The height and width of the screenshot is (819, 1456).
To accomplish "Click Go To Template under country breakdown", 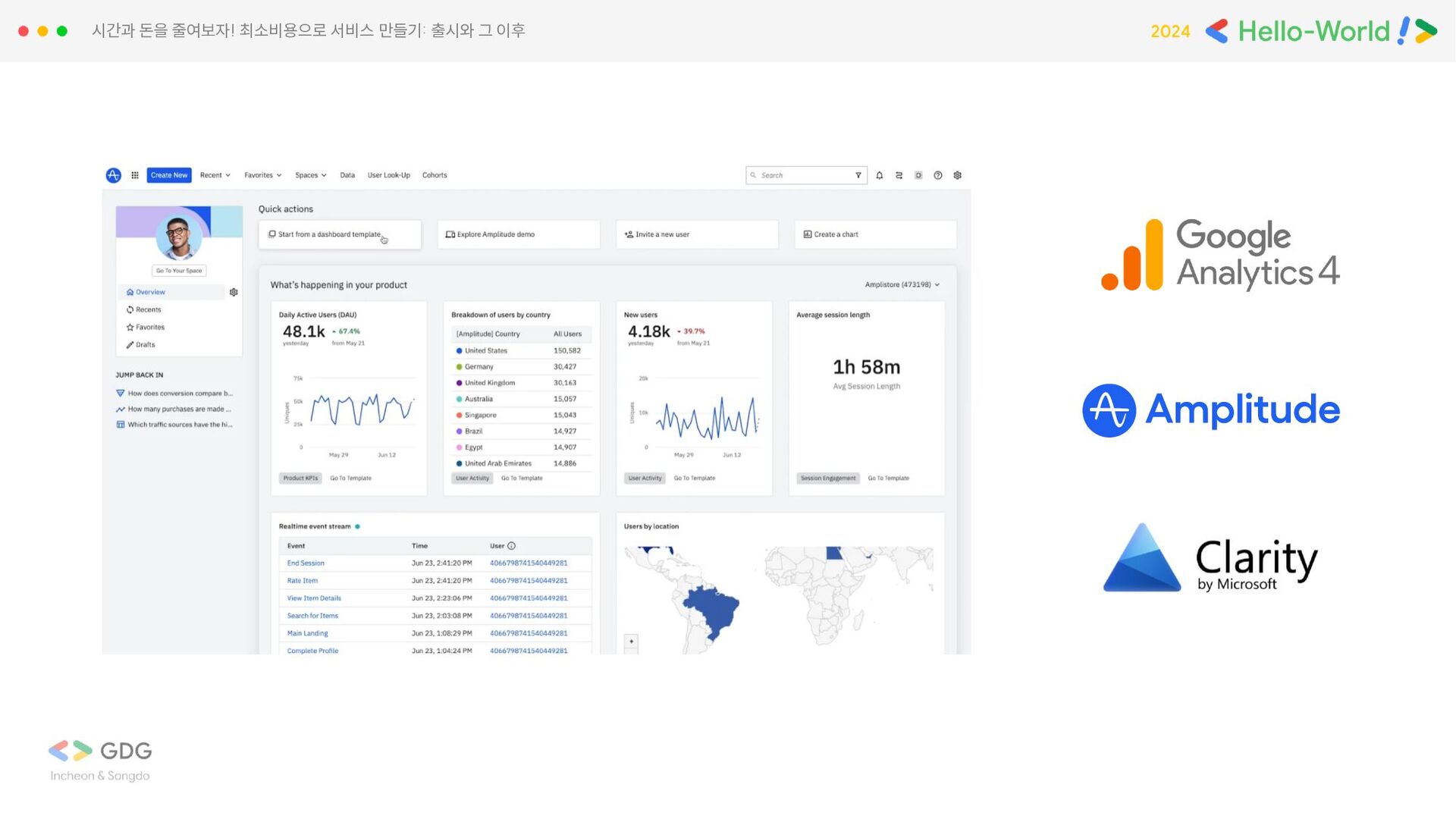I will 522,479.
